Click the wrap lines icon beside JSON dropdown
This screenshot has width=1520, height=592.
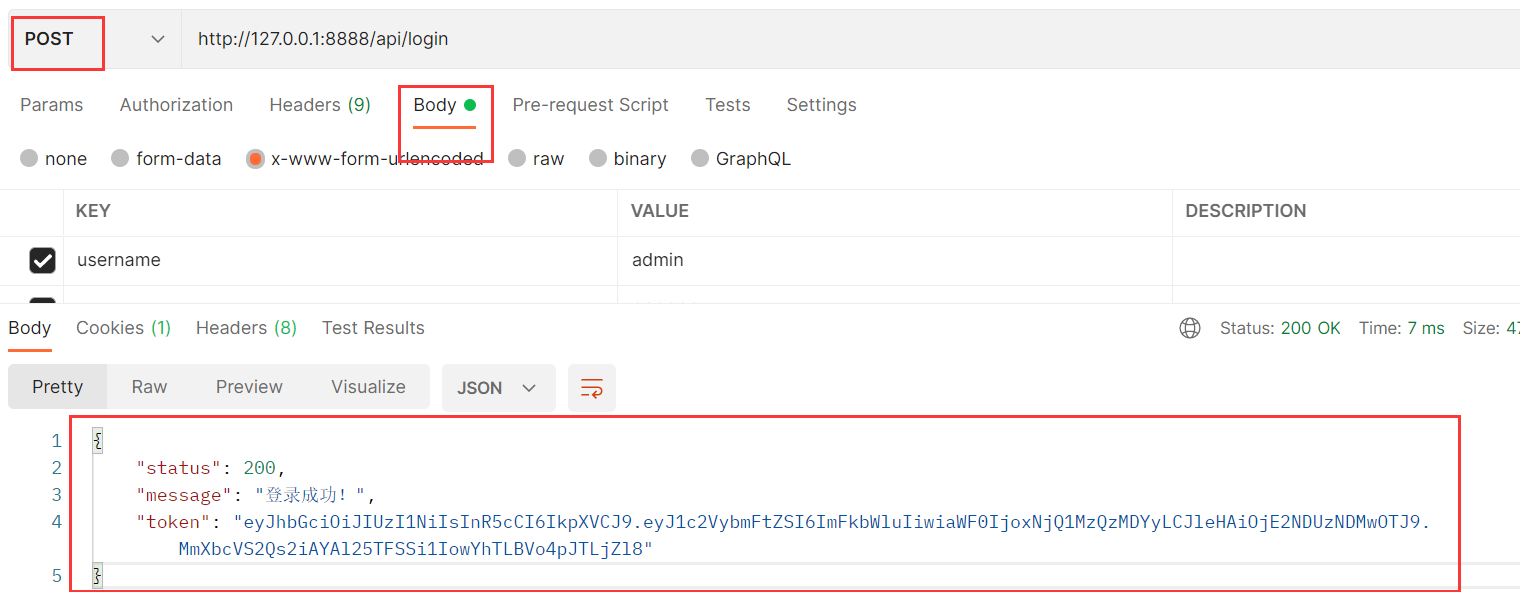[x=592, y=388]
